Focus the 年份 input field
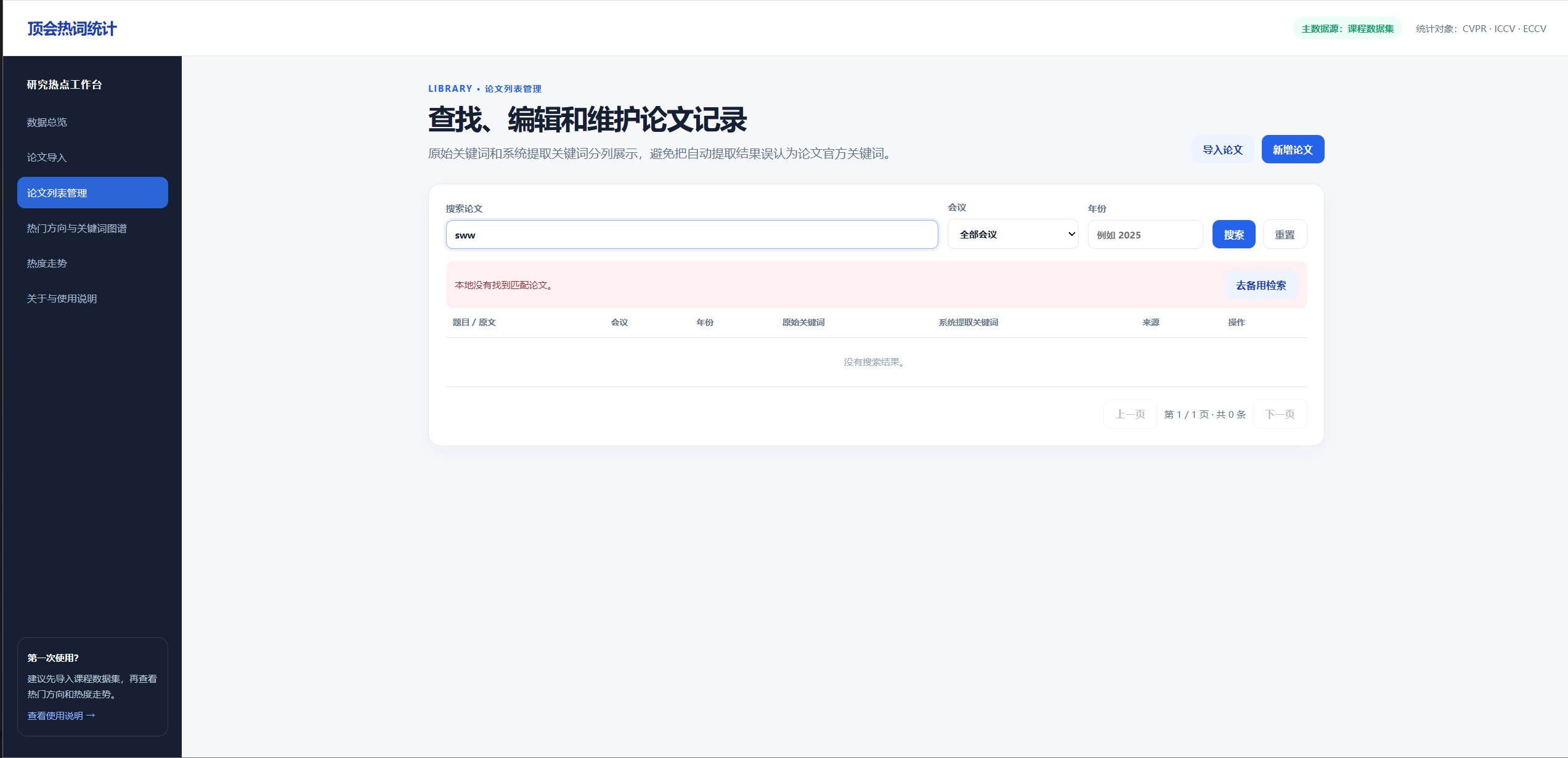The image size is (1568, 758). [1145, 235]
